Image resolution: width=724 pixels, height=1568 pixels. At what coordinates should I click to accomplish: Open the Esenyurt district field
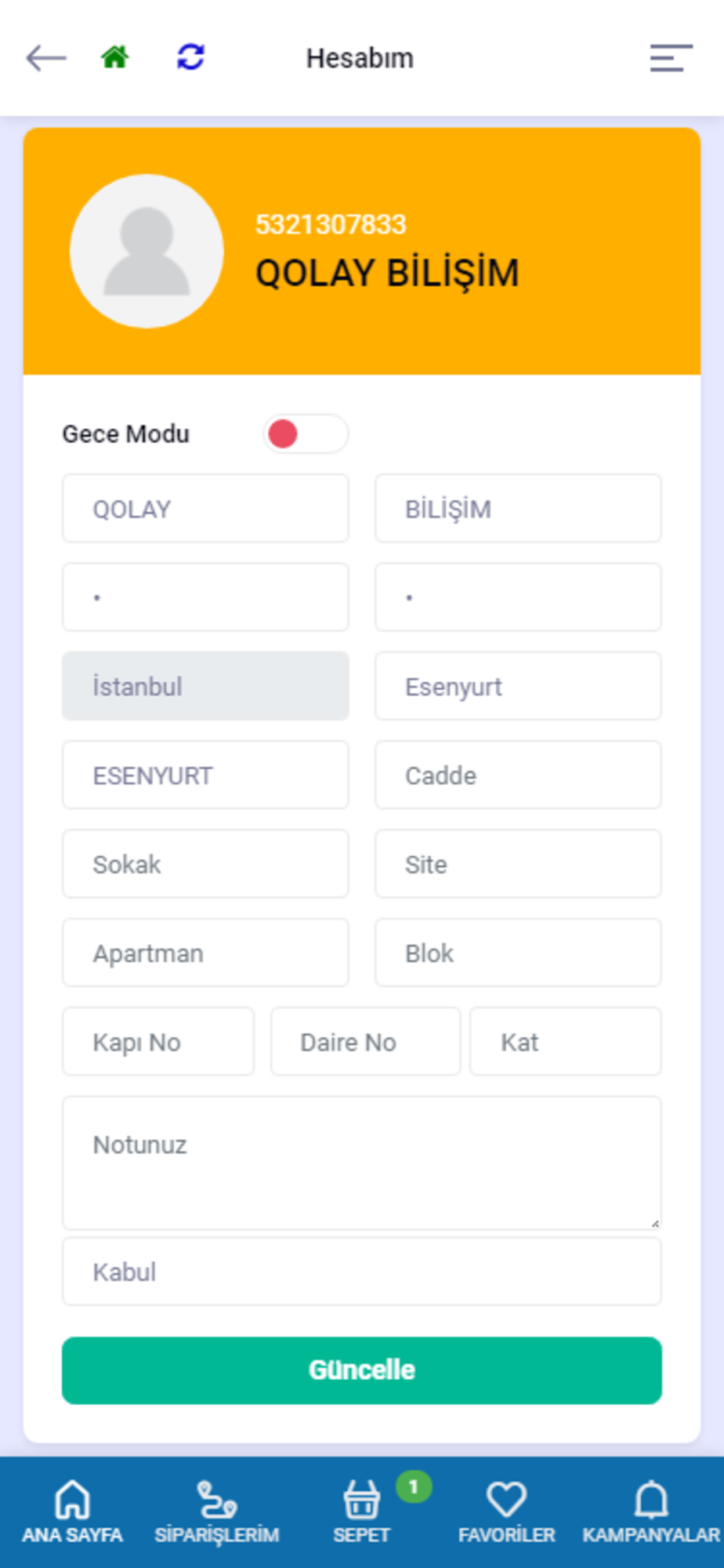[518, 686]
